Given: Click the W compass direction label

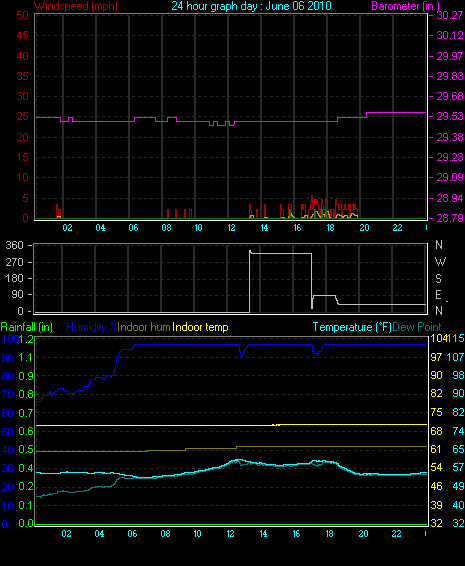Looking at the screenshot, I should coord(440,261).
